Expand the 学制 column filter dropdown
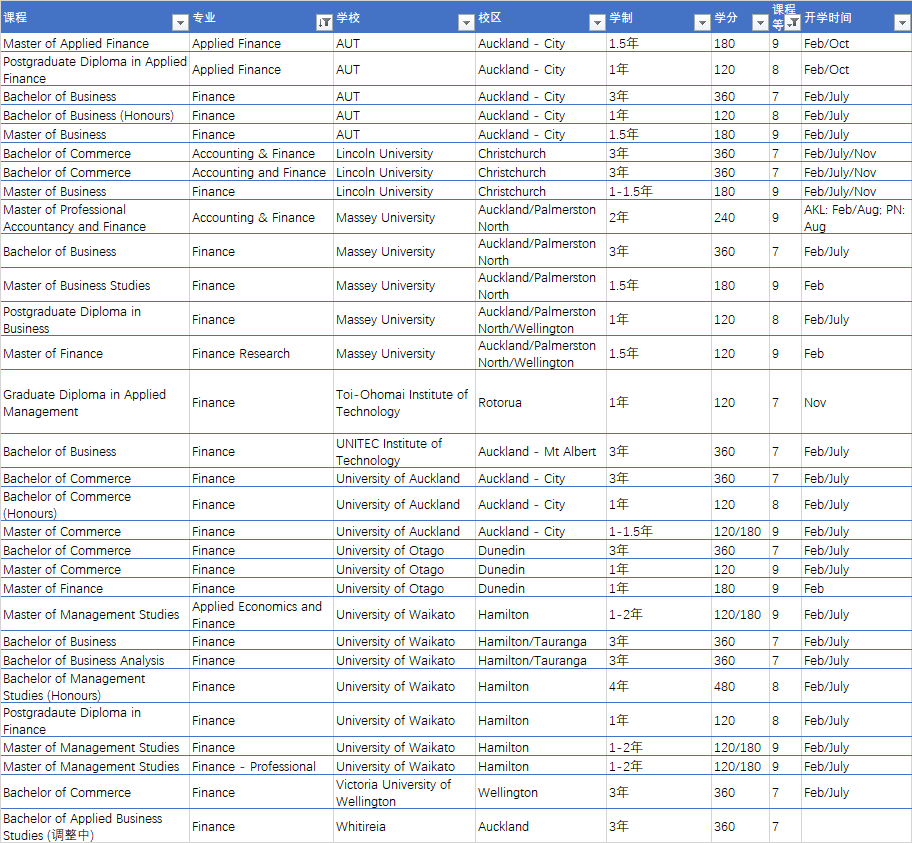The height and width of the screenshot is (843, 912). tap(702, 23)
